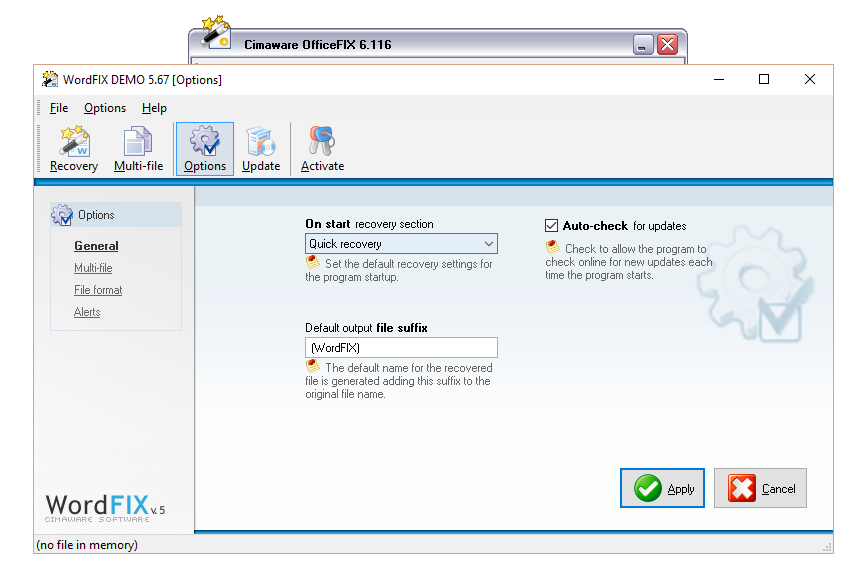Click the note icon under file suffix field
The image size is (864, 574).
pos(313,366)
